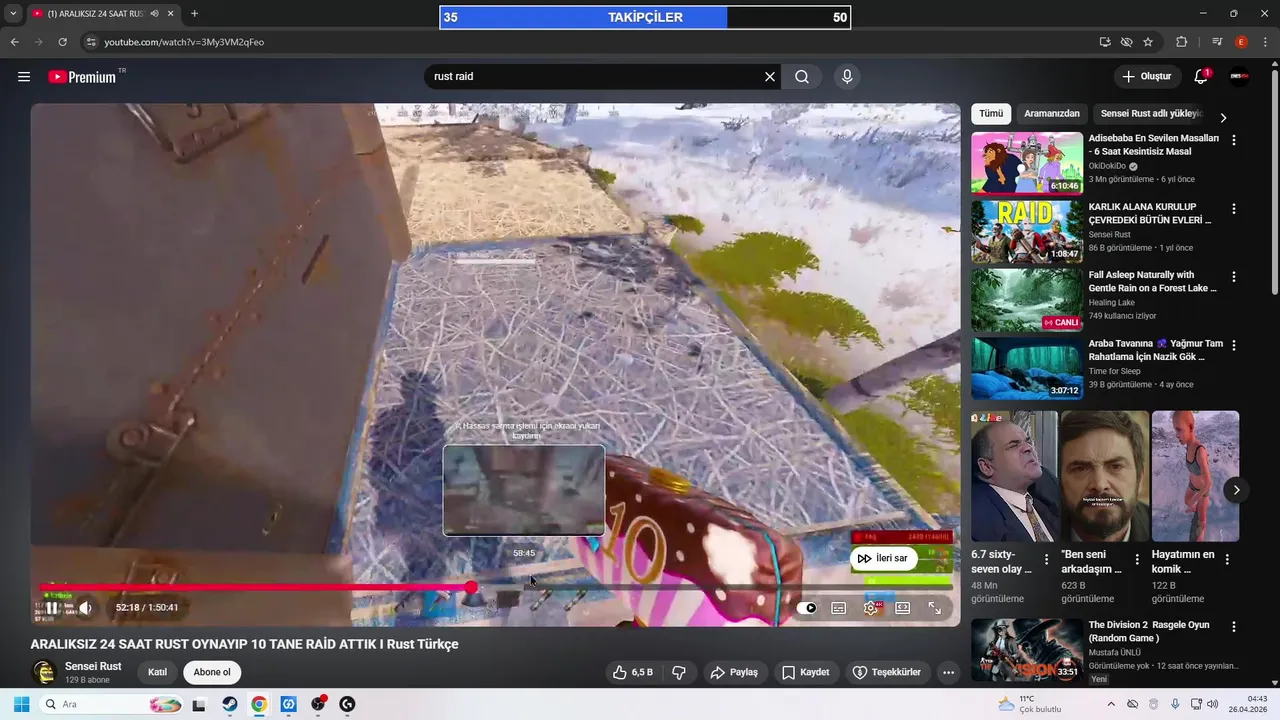
Task: Enter fullscreen mode
Action: tap(935, 608)
